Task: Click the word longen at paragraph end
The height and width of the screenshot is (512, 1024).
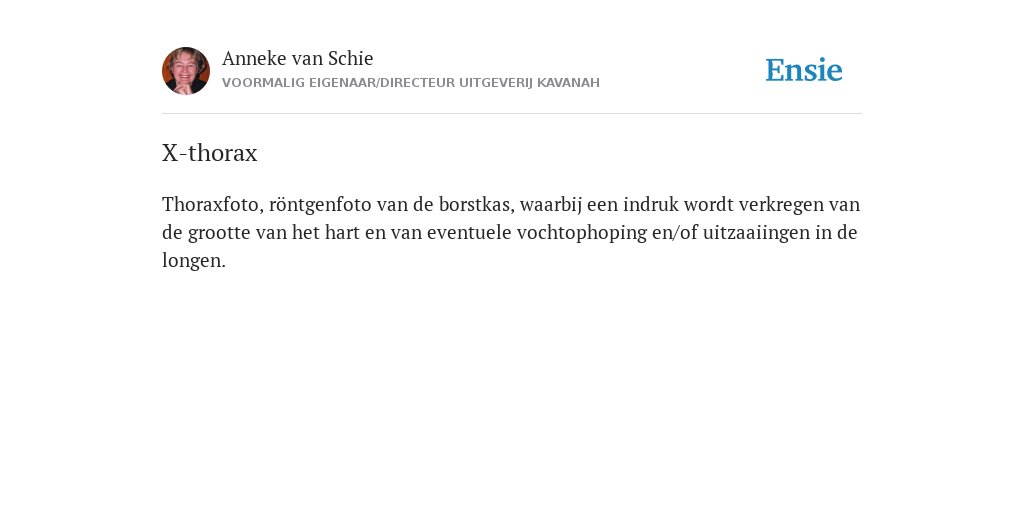Action: tap(193, 261)
